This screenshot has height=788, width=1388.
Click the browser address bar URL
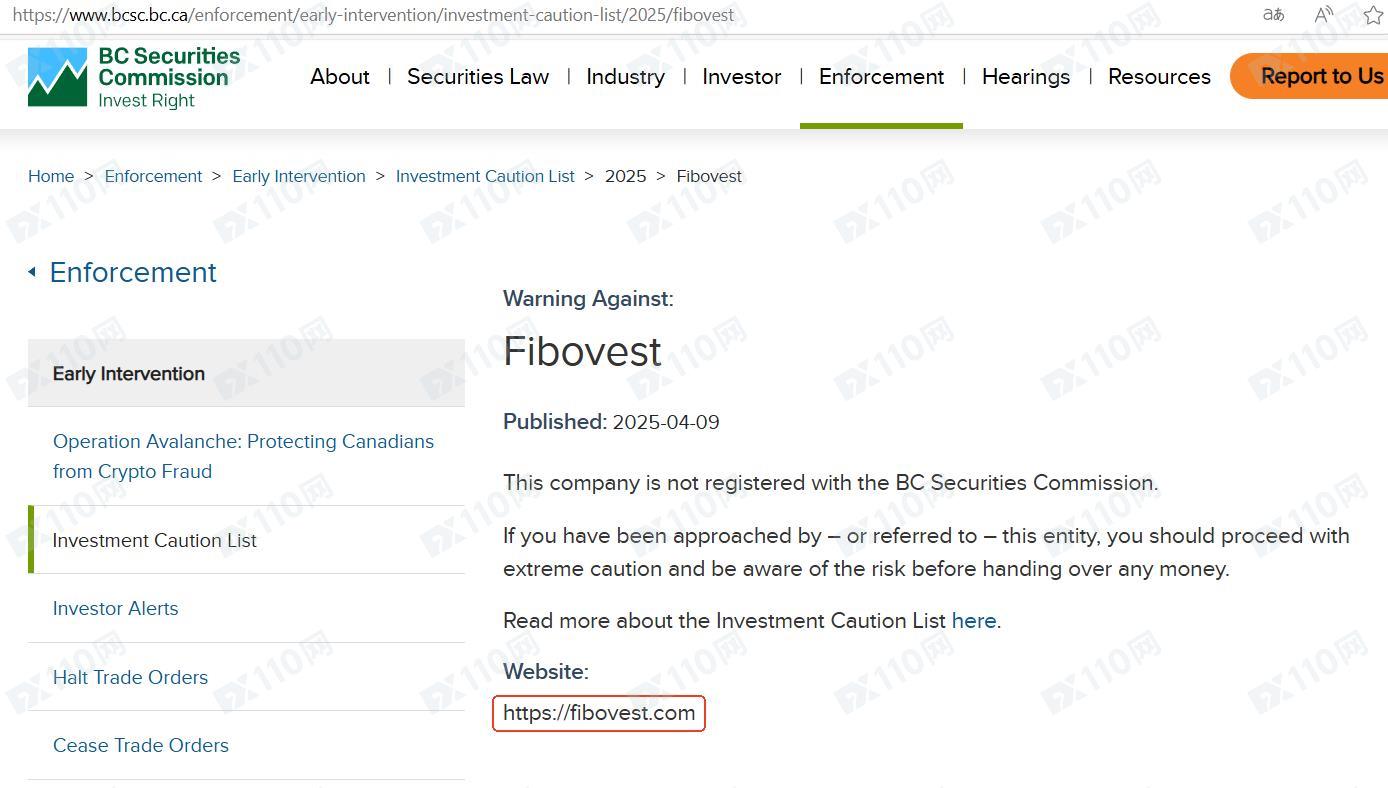pos(373,15)
